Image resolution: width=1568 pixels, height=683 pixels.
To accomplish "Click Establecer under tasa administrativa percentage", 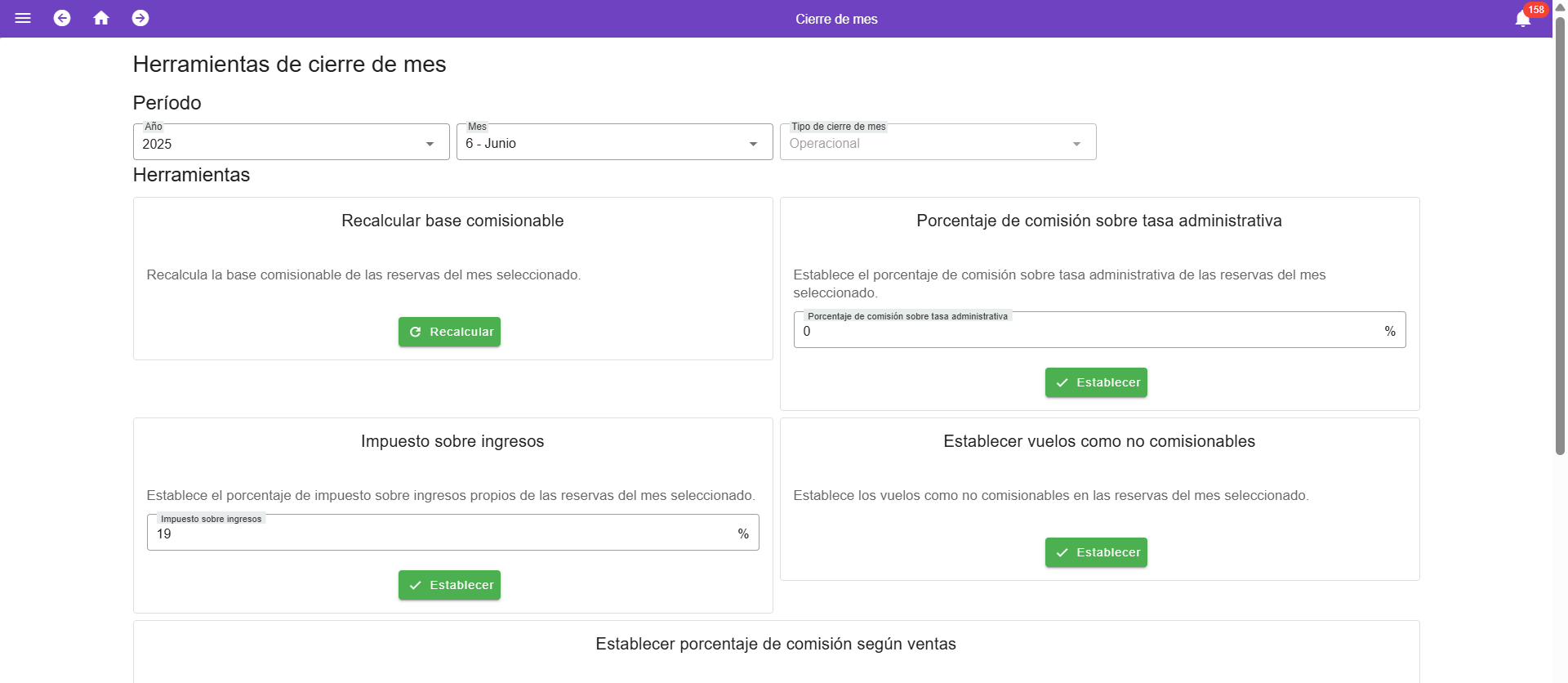I will coord(1096,382).
